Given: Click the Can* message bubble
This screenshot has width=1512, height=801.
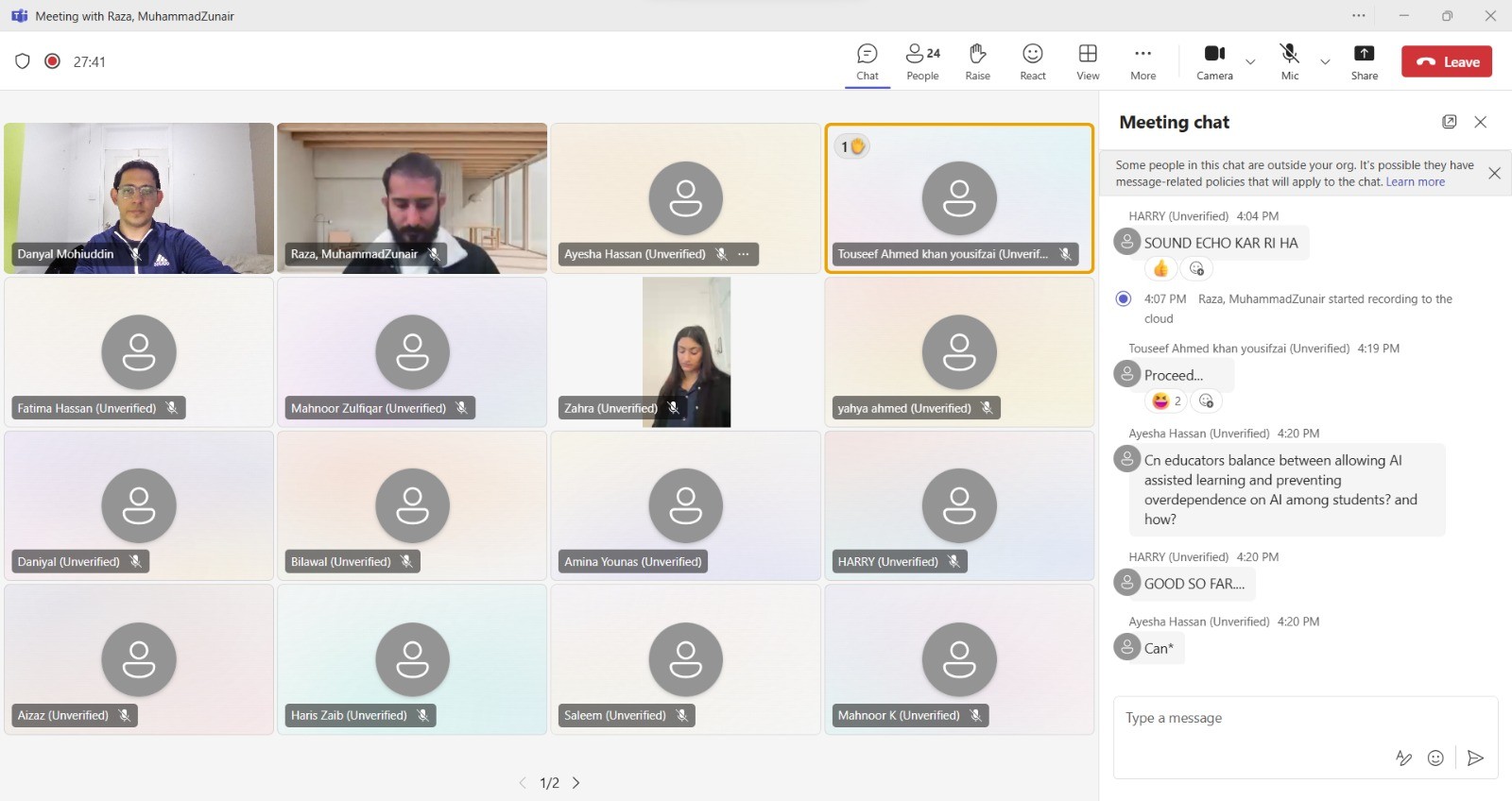Looking at the screenshot, I should pos(1159,648).
